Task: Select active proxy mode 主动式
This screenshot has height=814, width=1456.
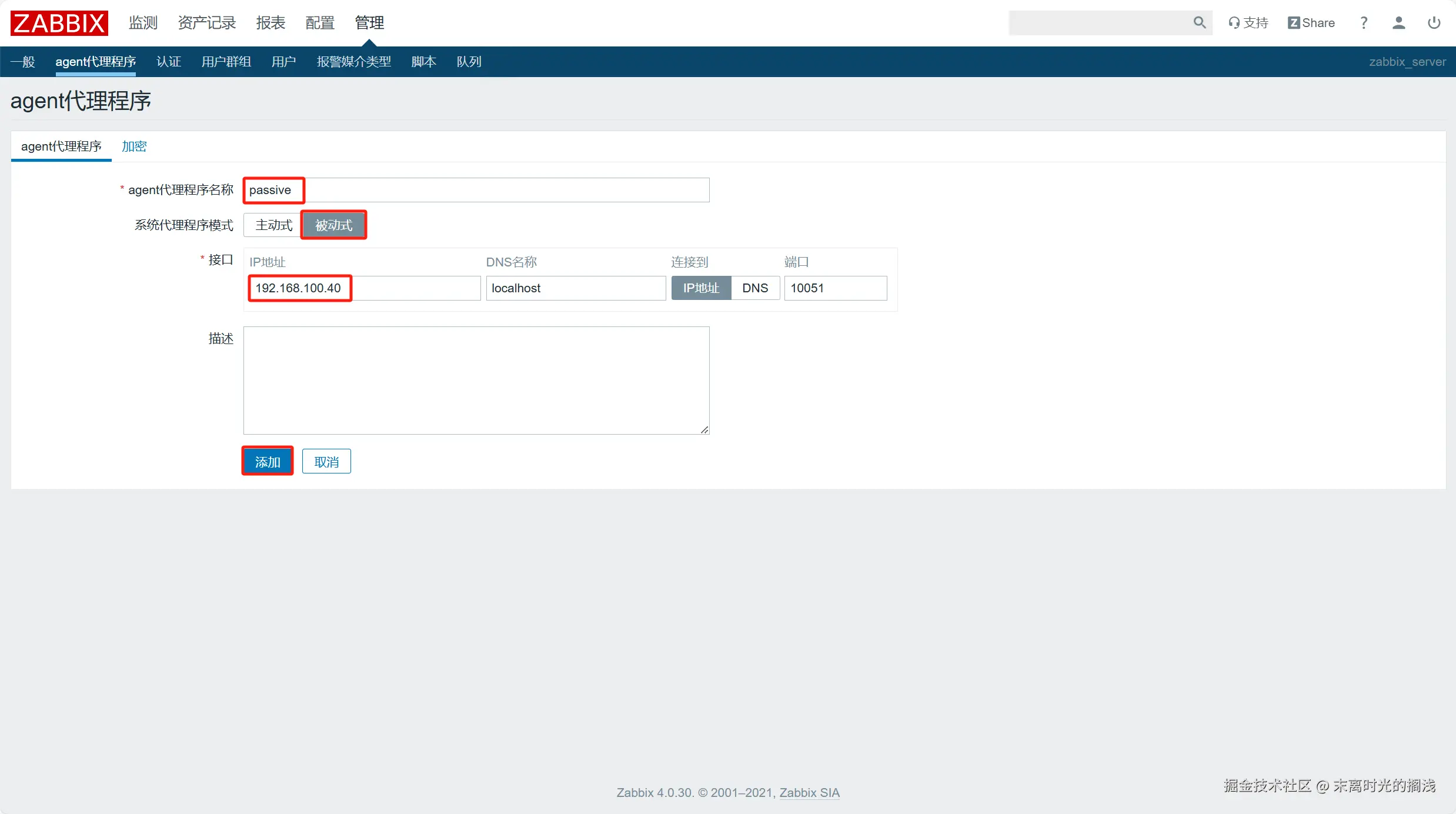Action: [x=273, y=225]
